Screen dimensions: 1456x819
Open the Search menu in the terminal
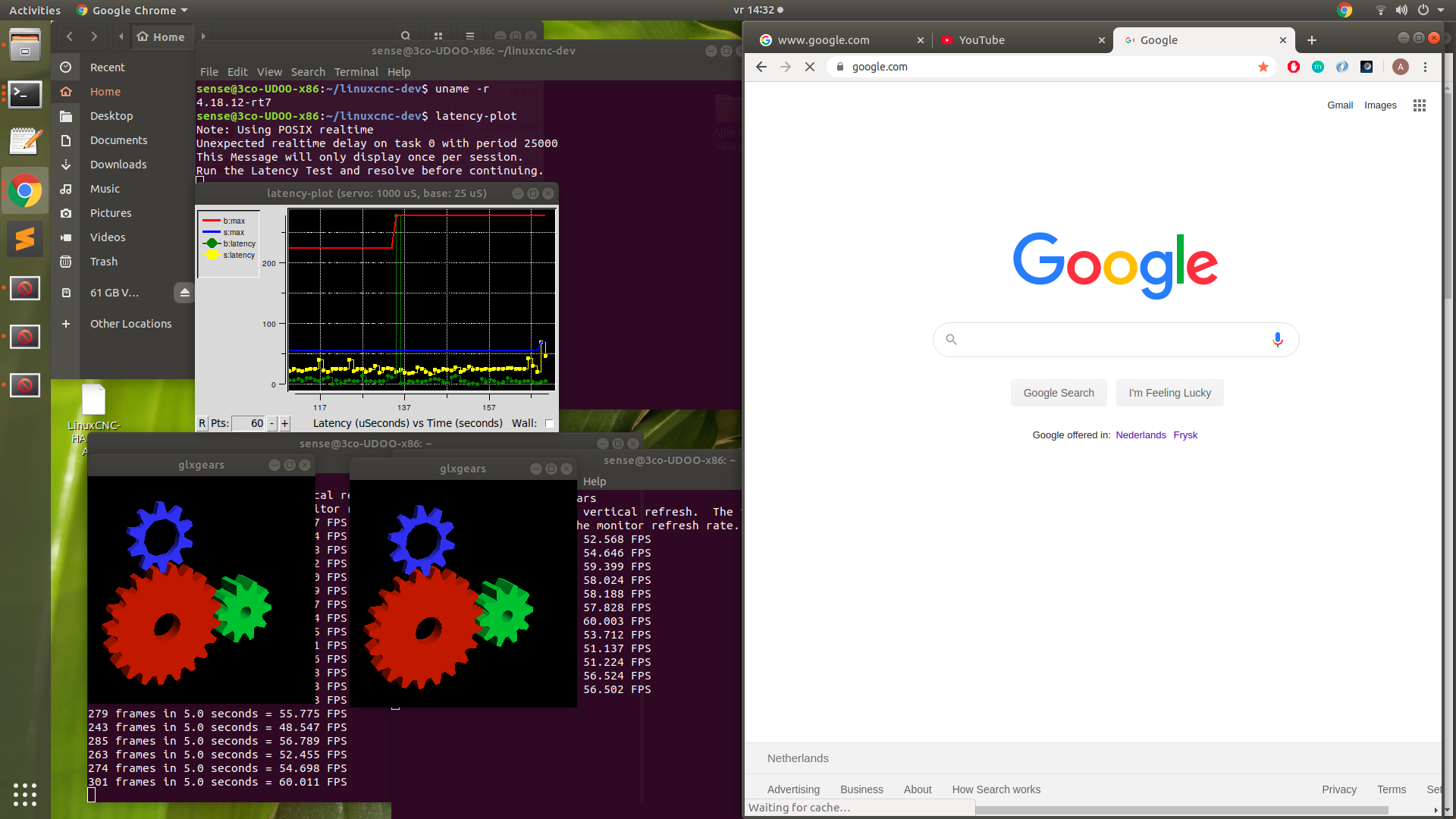click(308, 72)
